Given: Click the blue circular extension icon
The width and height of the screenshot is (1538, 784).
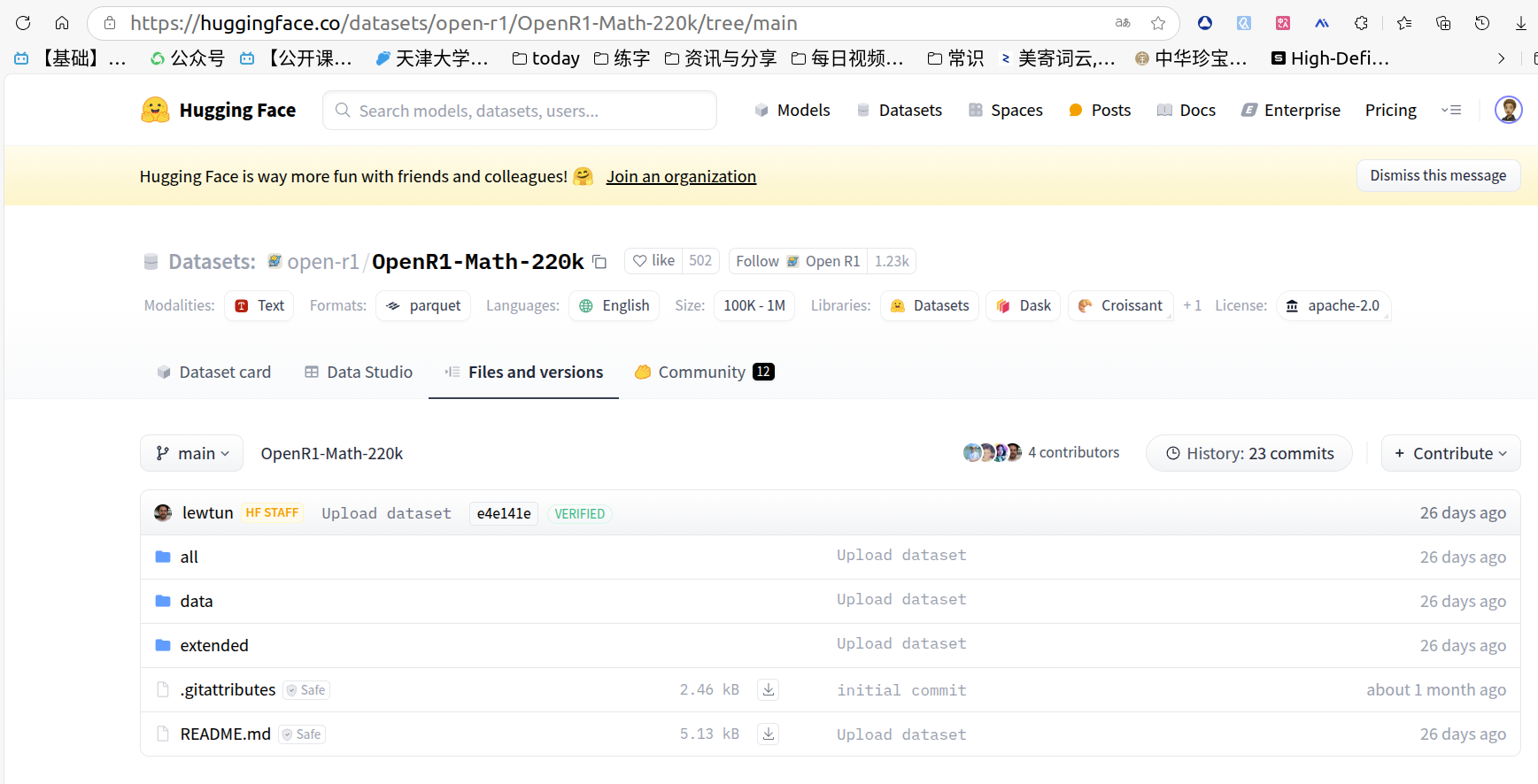Looking at the screenshot, I should pos(1205,23).
